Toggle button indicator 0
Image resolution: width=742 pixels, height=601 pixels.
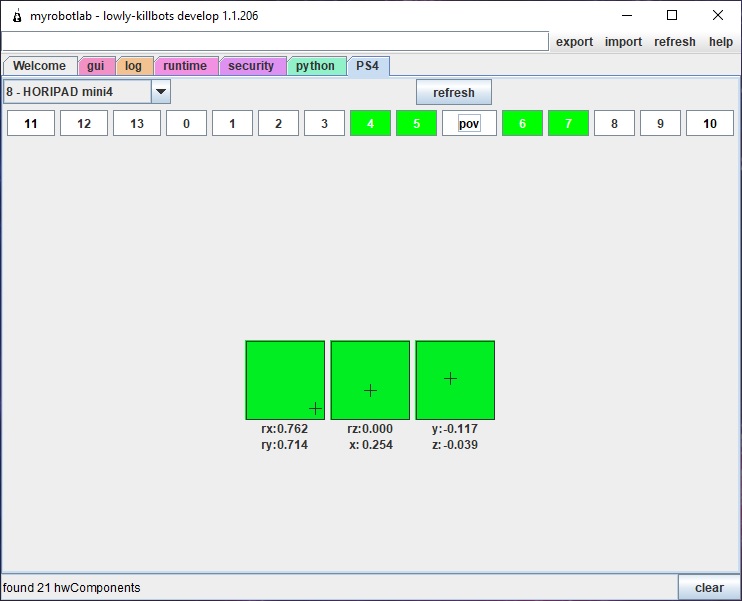[186, 124]
